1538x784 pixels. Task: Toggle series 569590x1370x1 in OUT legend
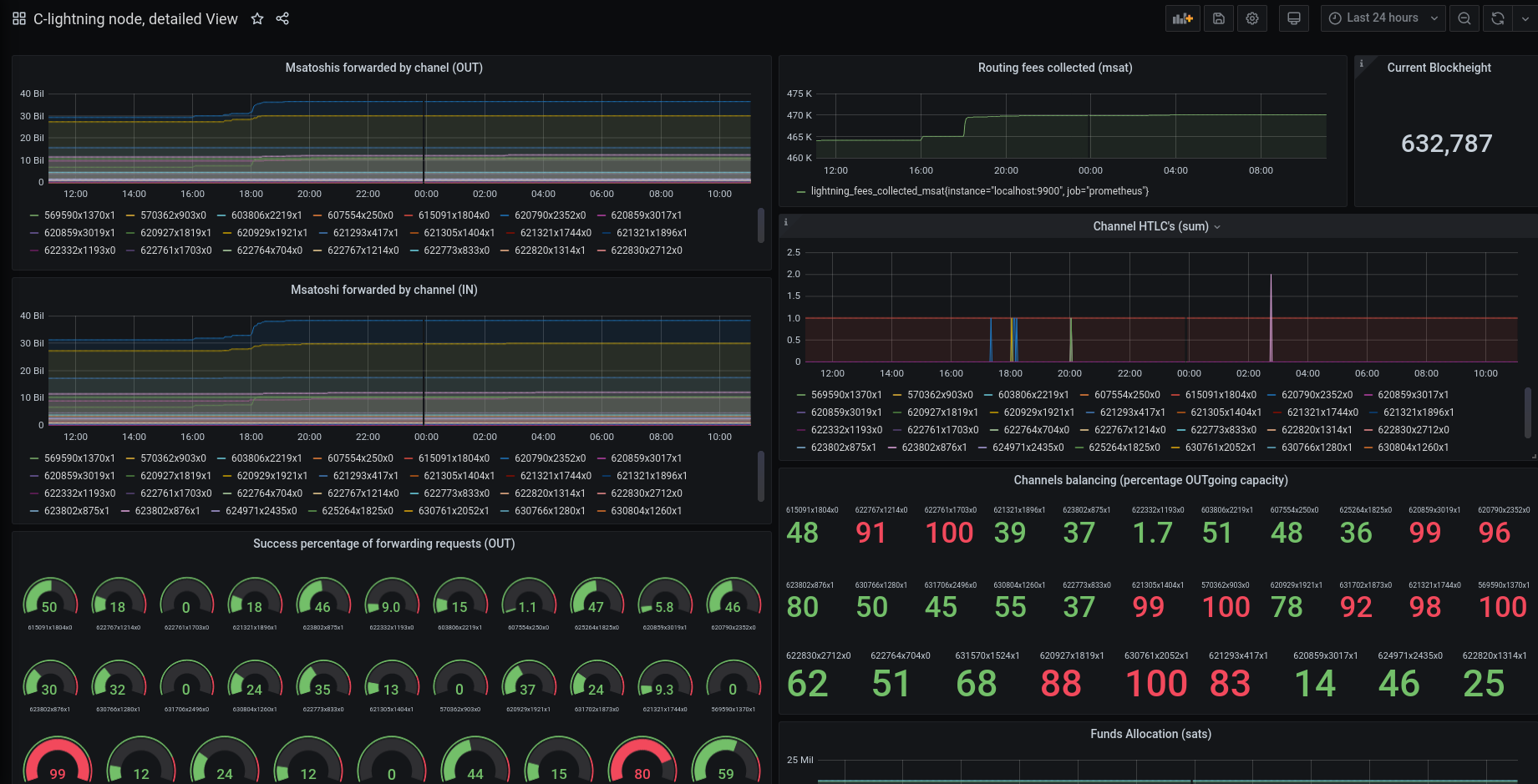(x=73, y=215)
